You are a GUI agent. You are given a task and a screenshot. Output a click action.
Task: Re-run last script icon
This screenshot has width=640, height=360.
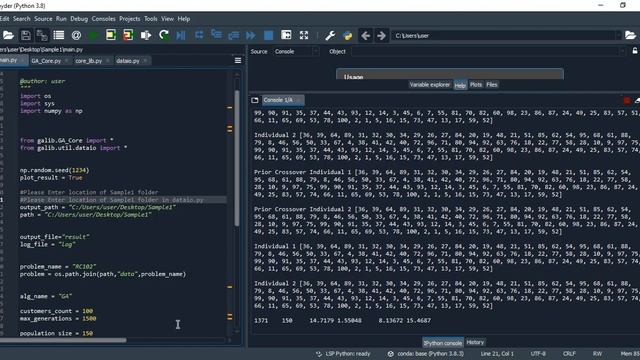pyautogui.click(x=164, y=35)
